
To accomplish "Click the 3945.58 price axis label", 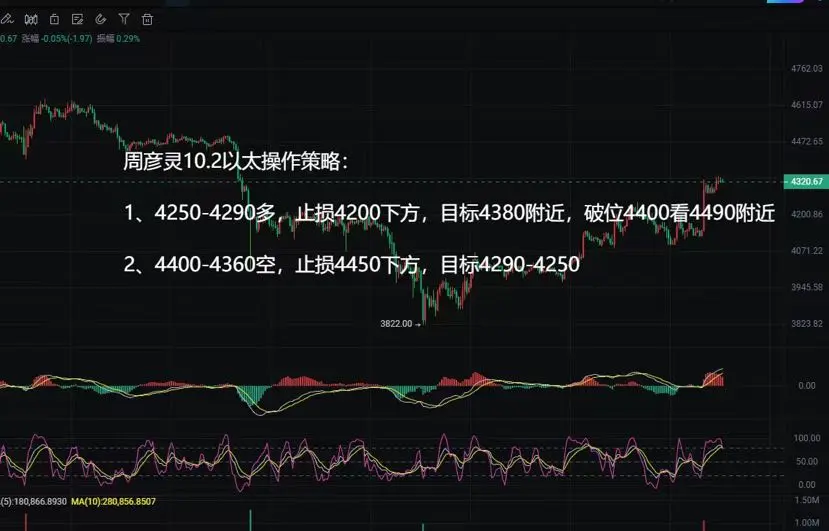I will [x=807, y=287].
